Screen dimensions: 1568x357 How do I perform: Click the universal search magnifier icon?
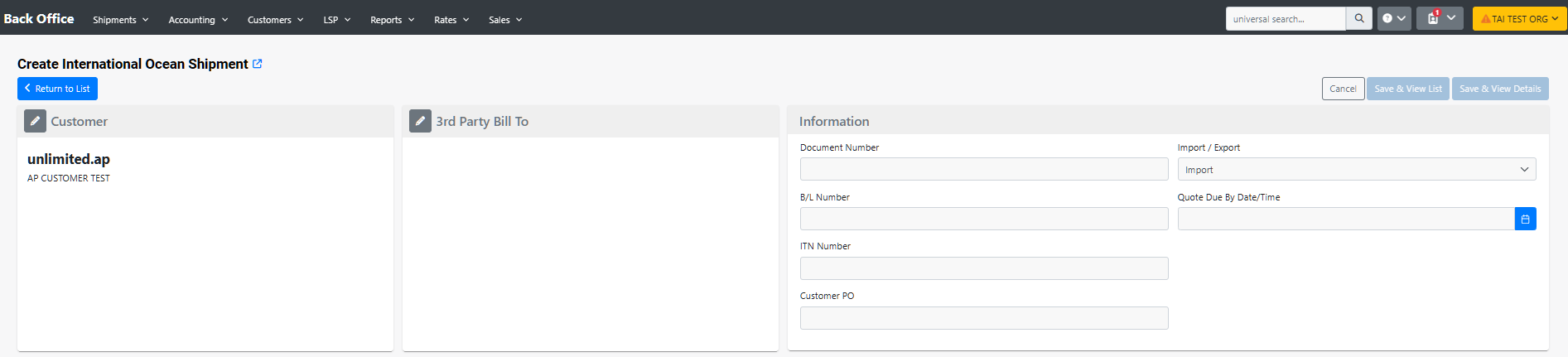coord(1358,18)
